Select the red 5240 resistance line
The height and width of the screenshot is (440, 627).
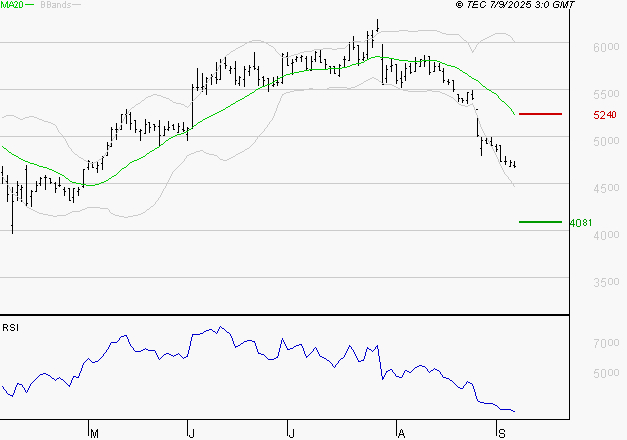pyautogui.click(x=540, y=114)
